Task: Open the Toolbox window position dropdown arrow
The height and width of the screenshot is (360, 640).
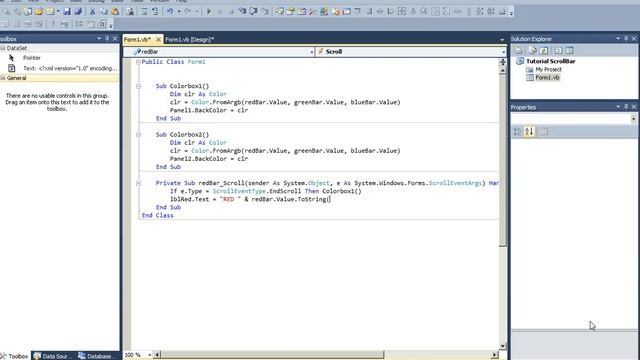Action: pyautogui.click(x=99, y=38)
